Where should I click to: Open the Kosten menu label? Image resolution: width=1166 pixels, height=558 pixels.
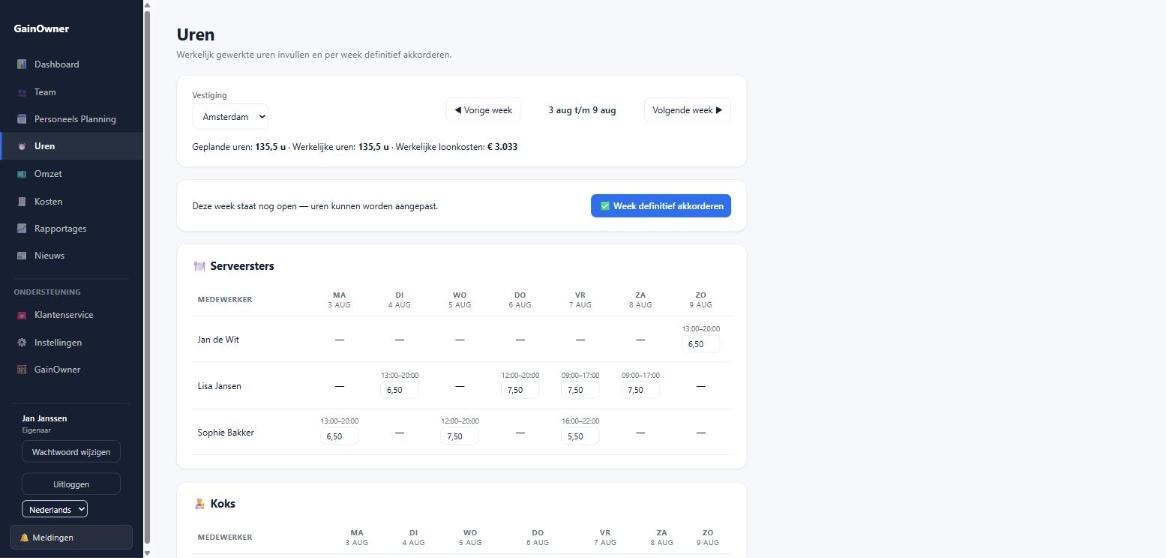pyautogui.click(x=48, y=202)
